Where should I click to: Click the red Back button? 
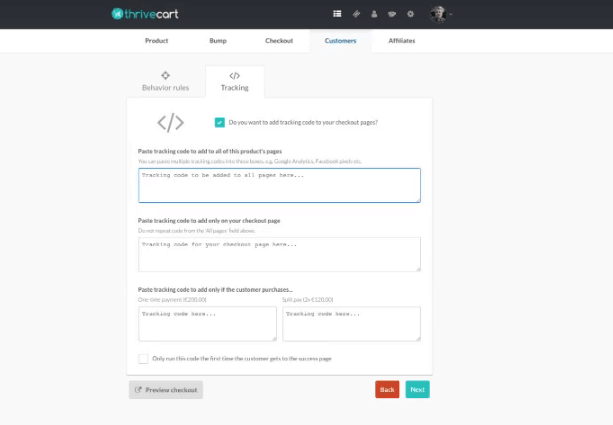click(387, 389)
